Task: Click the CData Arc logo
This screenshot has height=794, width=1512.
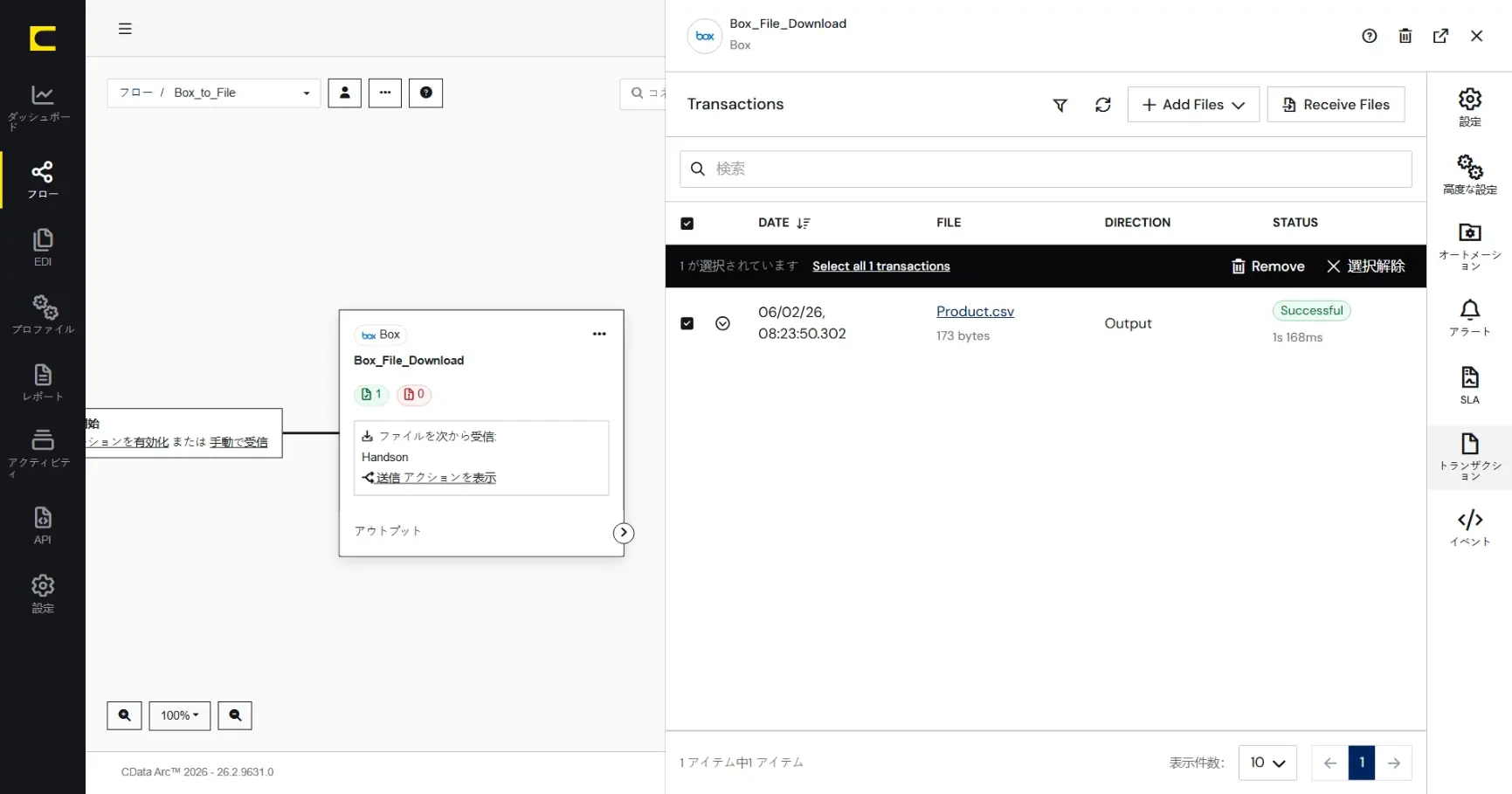Action: pos(42,38)
